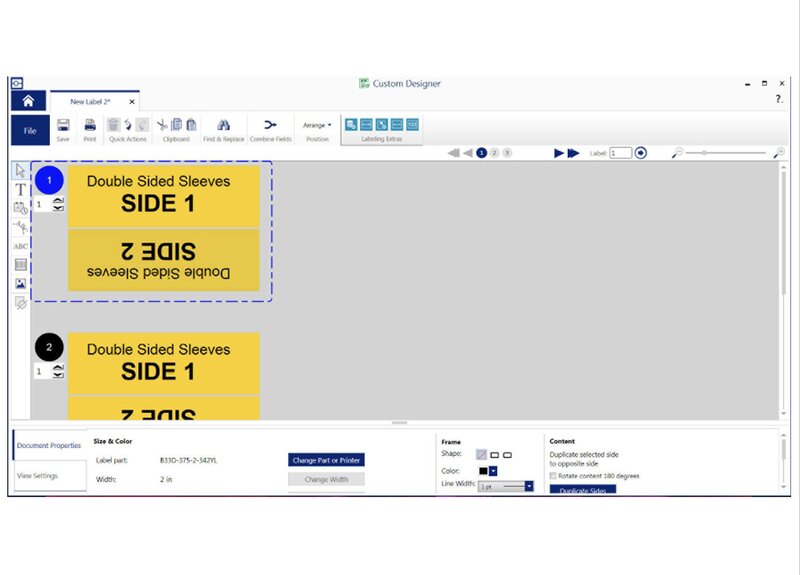The height and width of the screenshot is (575, 800).
Task: Click the first Labeling Extras icon
Action: click(x=351, y=124)
